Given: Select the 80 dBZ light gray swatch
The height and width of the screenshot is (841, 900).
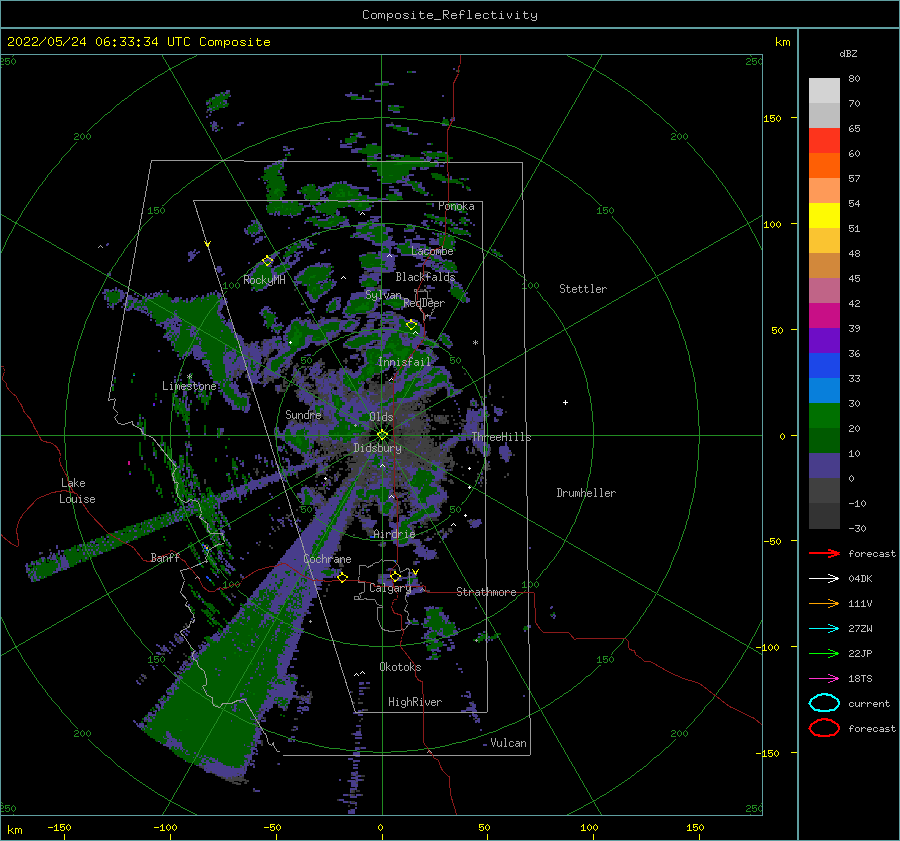Looking at the screenshot, I should (824, 90).
